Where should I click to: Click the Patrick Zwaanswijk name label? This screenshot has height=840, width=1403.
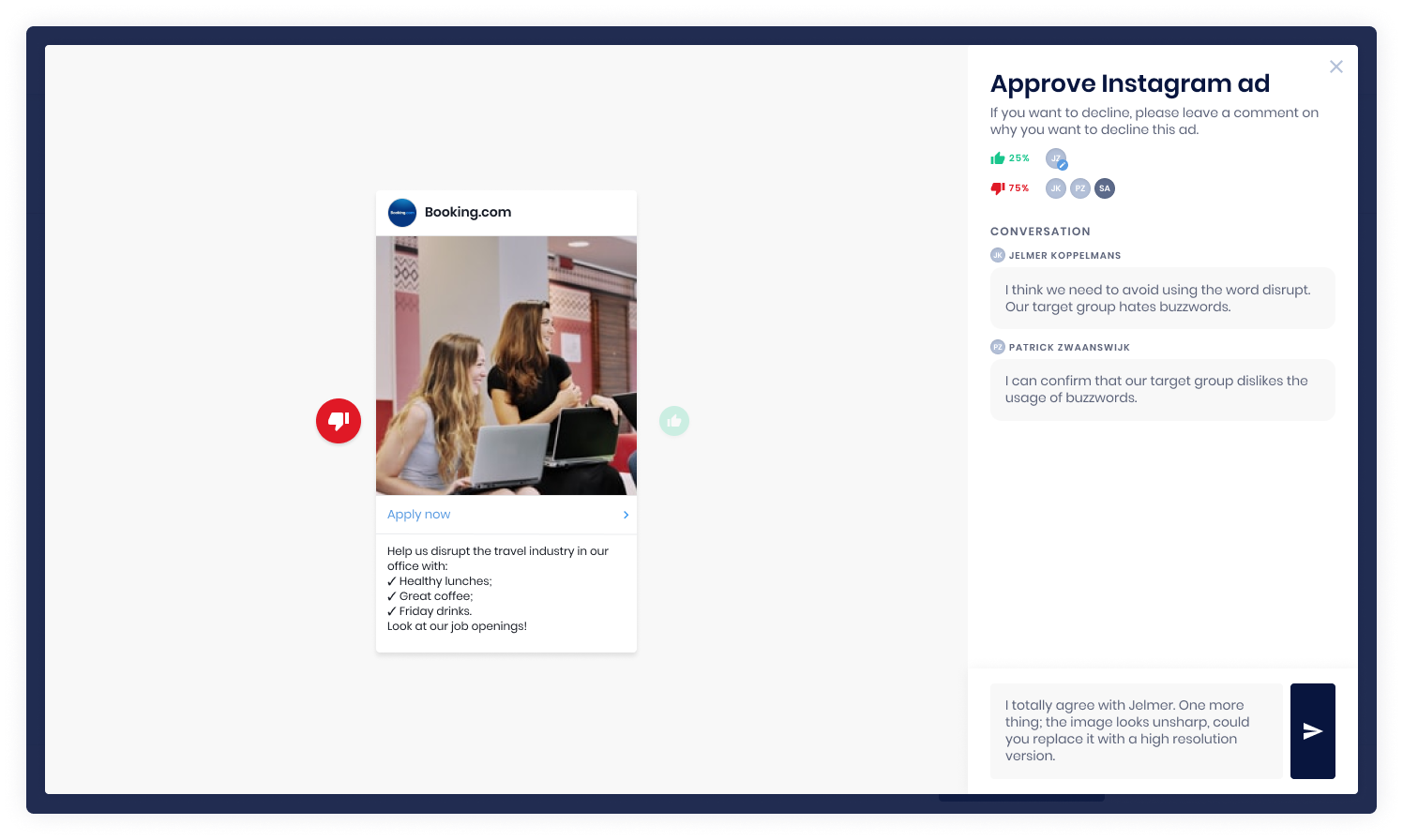(1069, 347)
